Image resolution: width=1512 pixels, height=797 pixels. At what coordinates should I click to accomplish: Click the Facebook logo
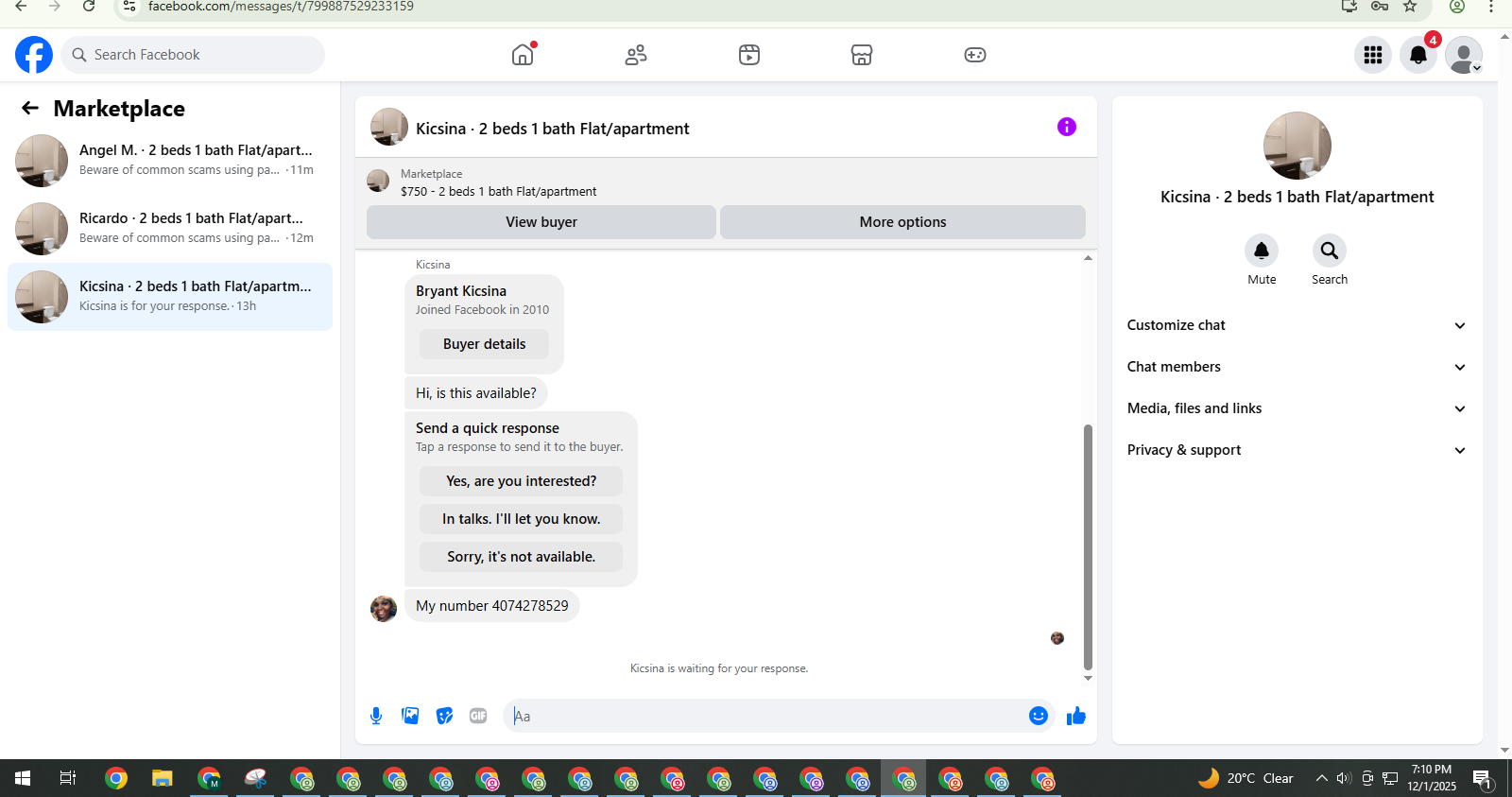(34, 55)
